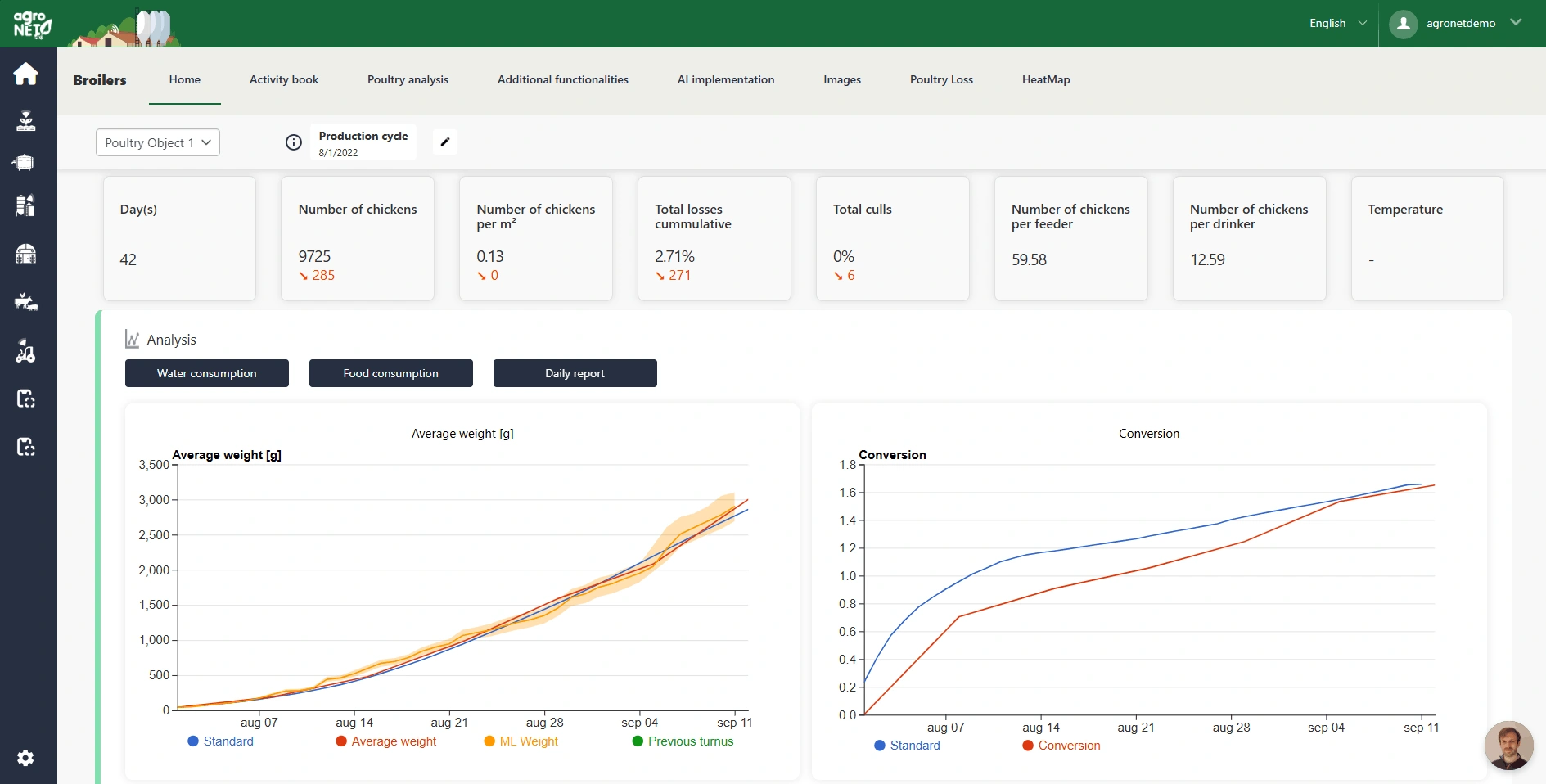Toggle Previous turnus series in legend
The image size is (1546, 784).
(x=683, y=741)
